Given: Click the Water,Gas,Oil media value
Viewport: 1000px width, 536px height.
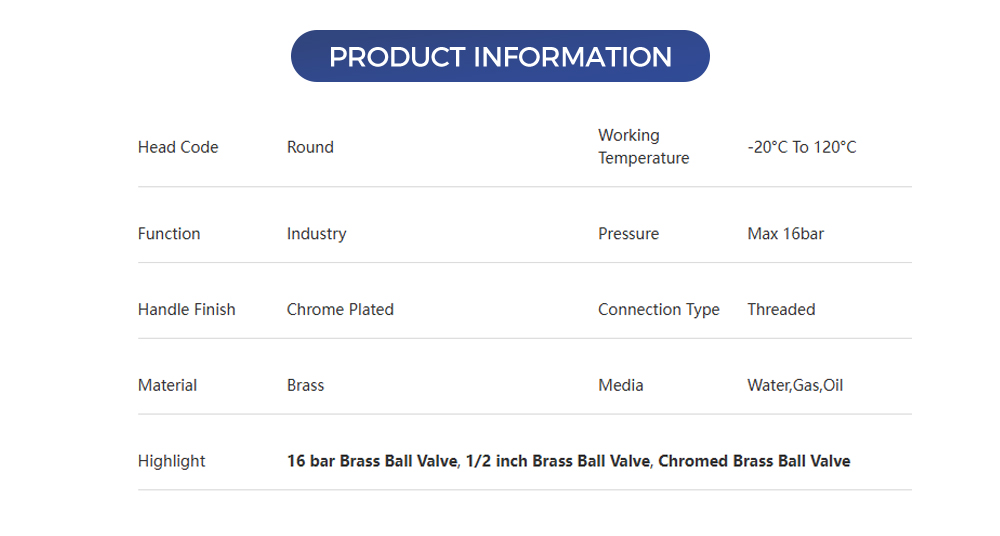Looking at the screenshot, I should [x=795, y=386].
